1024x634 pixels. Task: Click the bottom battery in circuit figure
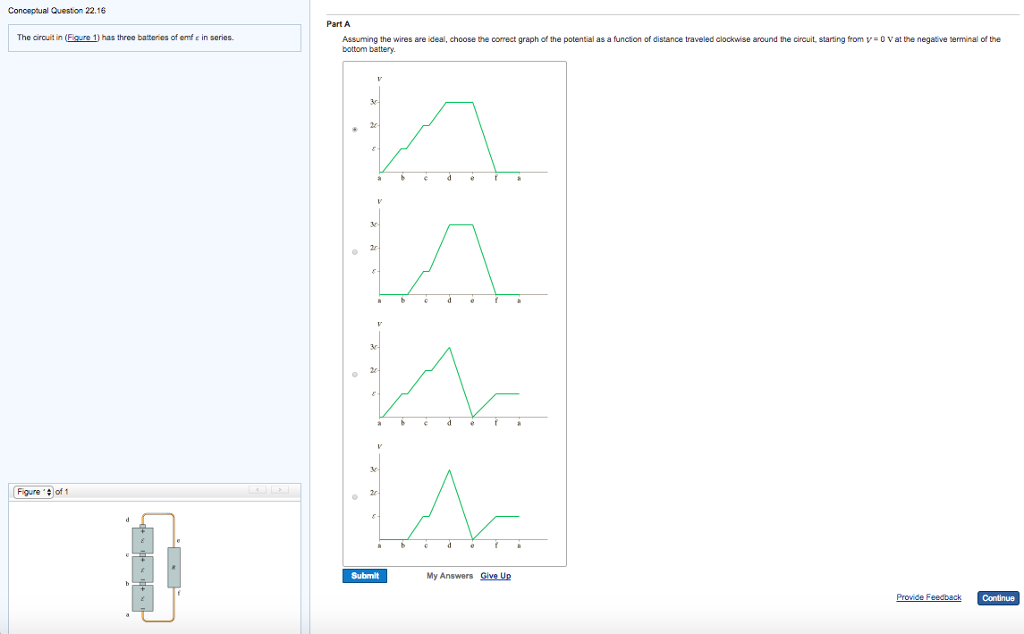click(x=142, y=597)
